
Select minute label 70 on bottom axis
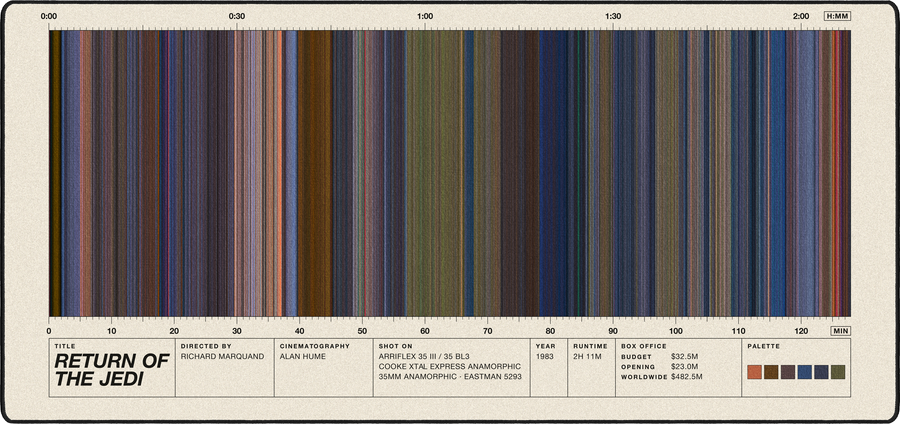(x=488, y=331)
